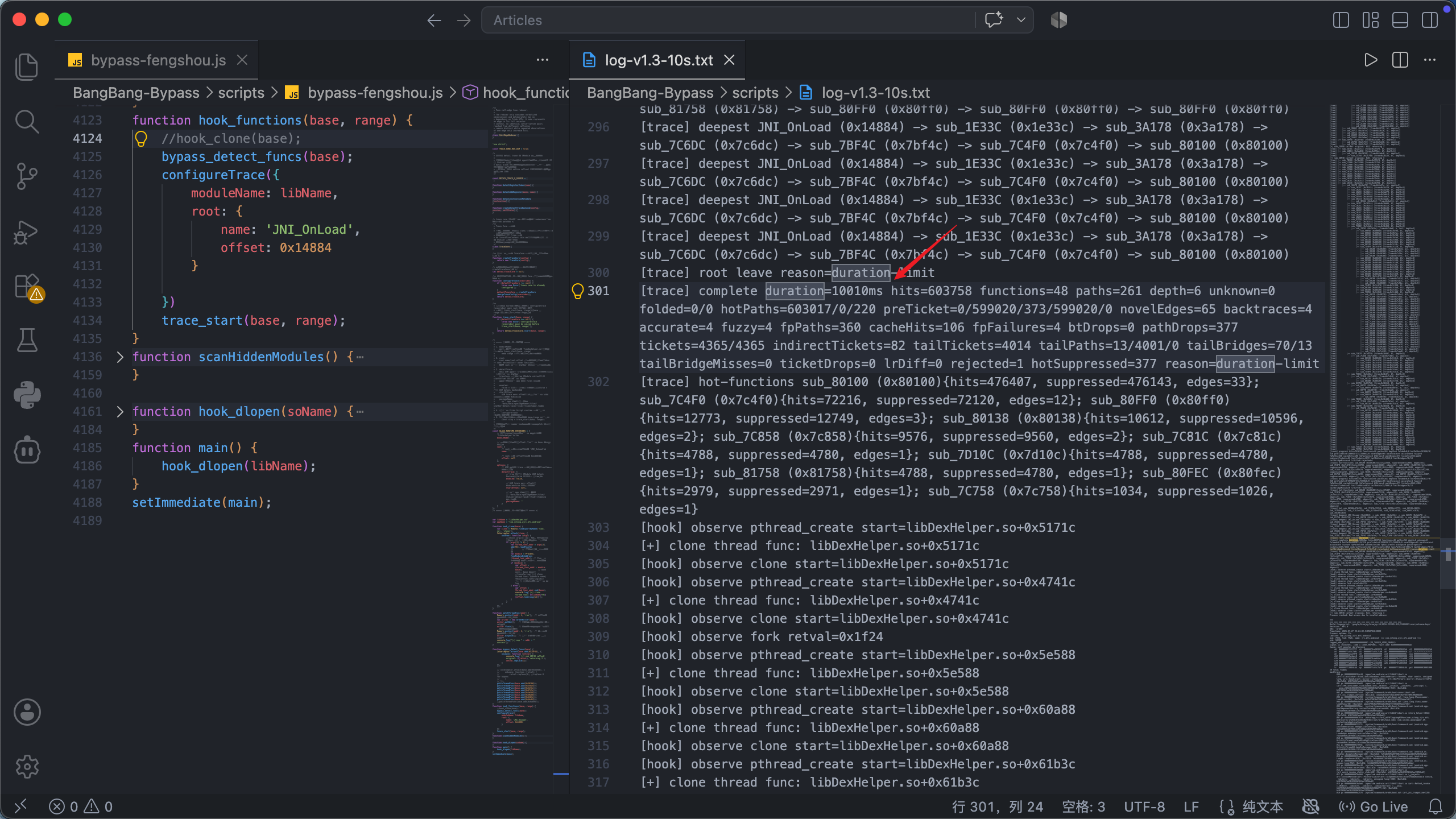Open errors and warnings count in status bar
The height and width of the screenshot is (819, 1456).
click(x=81, y=806)
